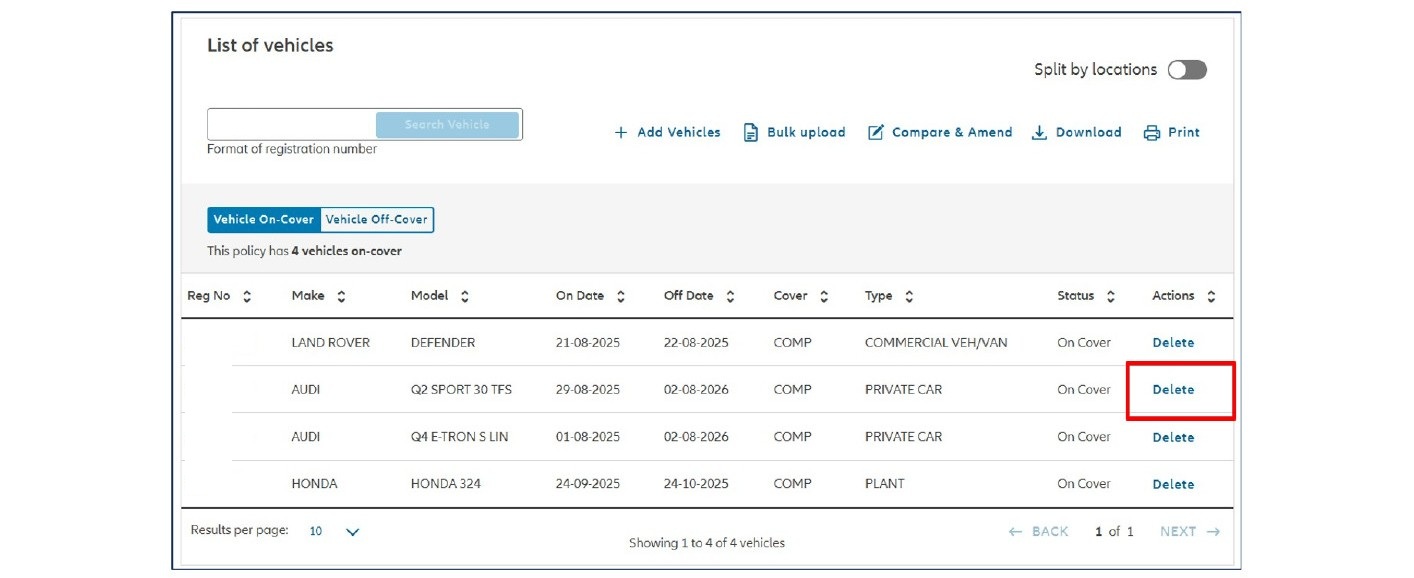The width and height of the screenshot is (1414, 578).
Task: Click the BACK pagination link
Action: click(x=1039, y=531)
